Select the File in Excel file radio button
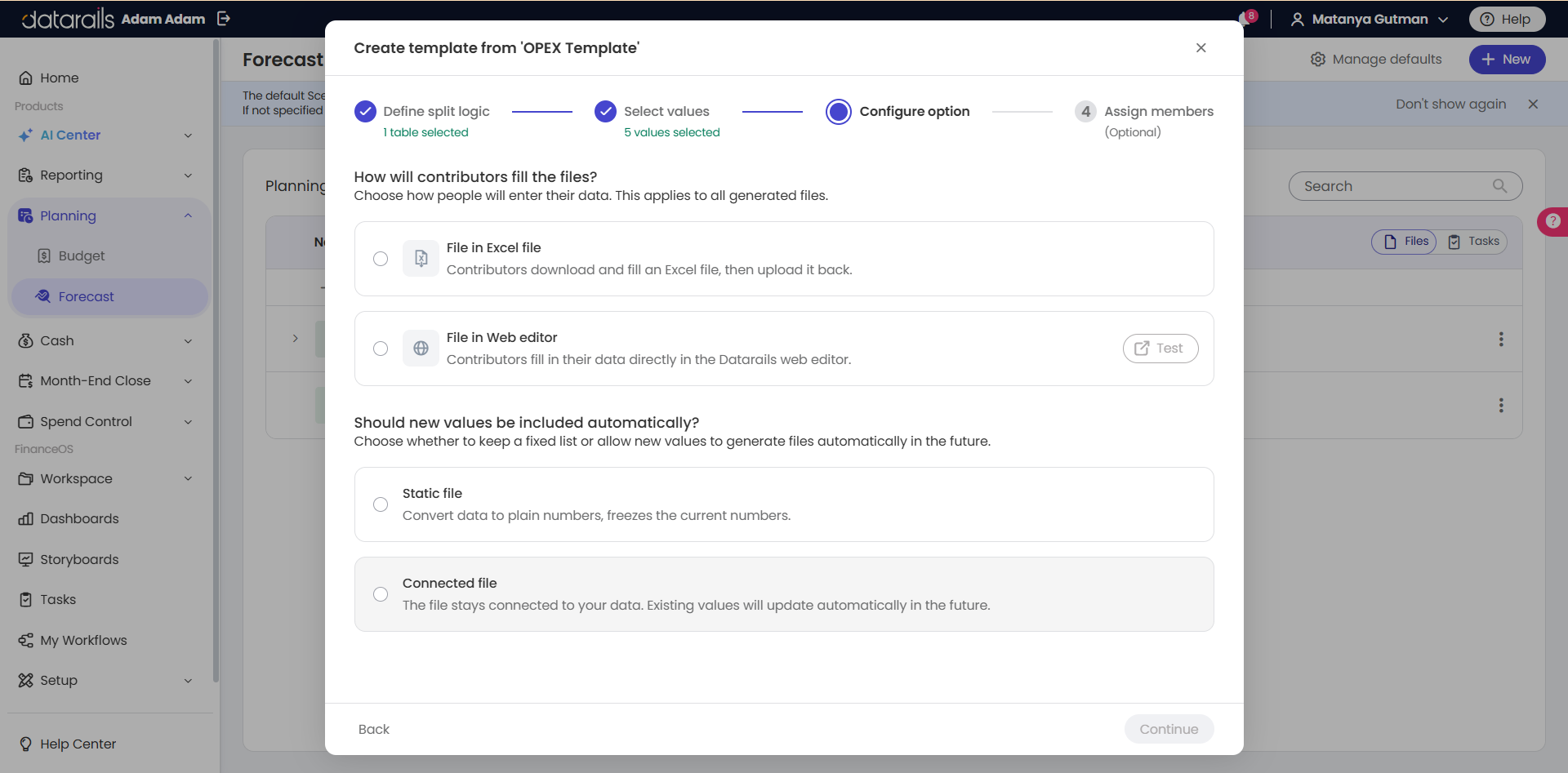Screen dimensions: 1568x773 tap(381, 259)
